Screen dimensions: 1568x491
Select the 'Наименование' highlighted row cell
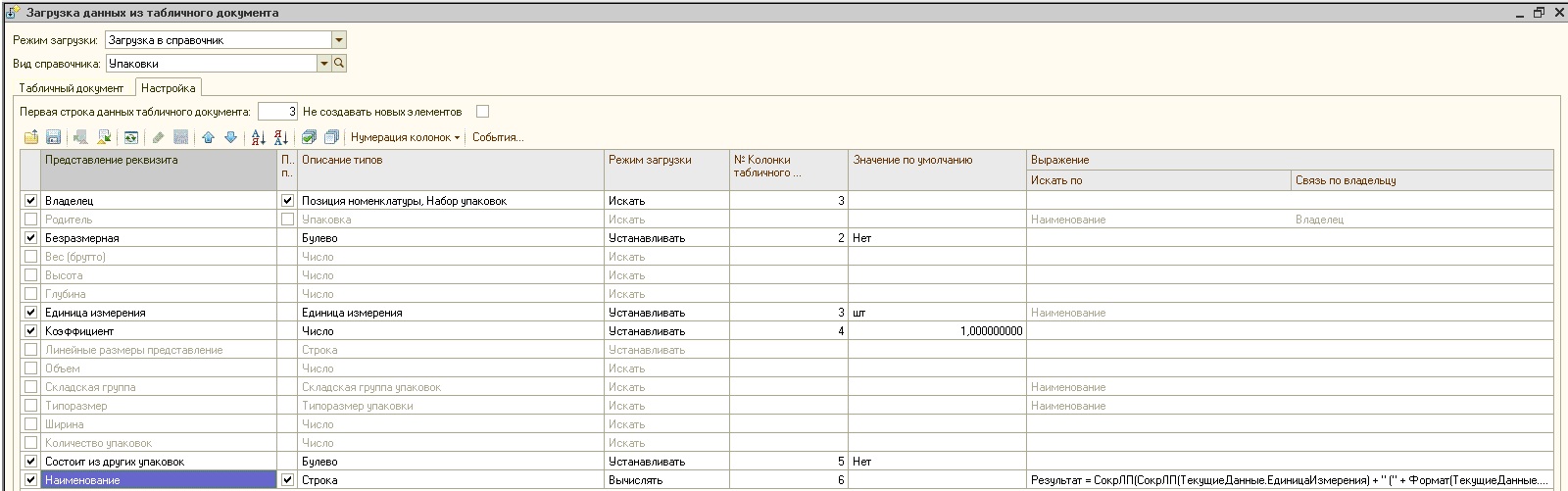[159, 480]
